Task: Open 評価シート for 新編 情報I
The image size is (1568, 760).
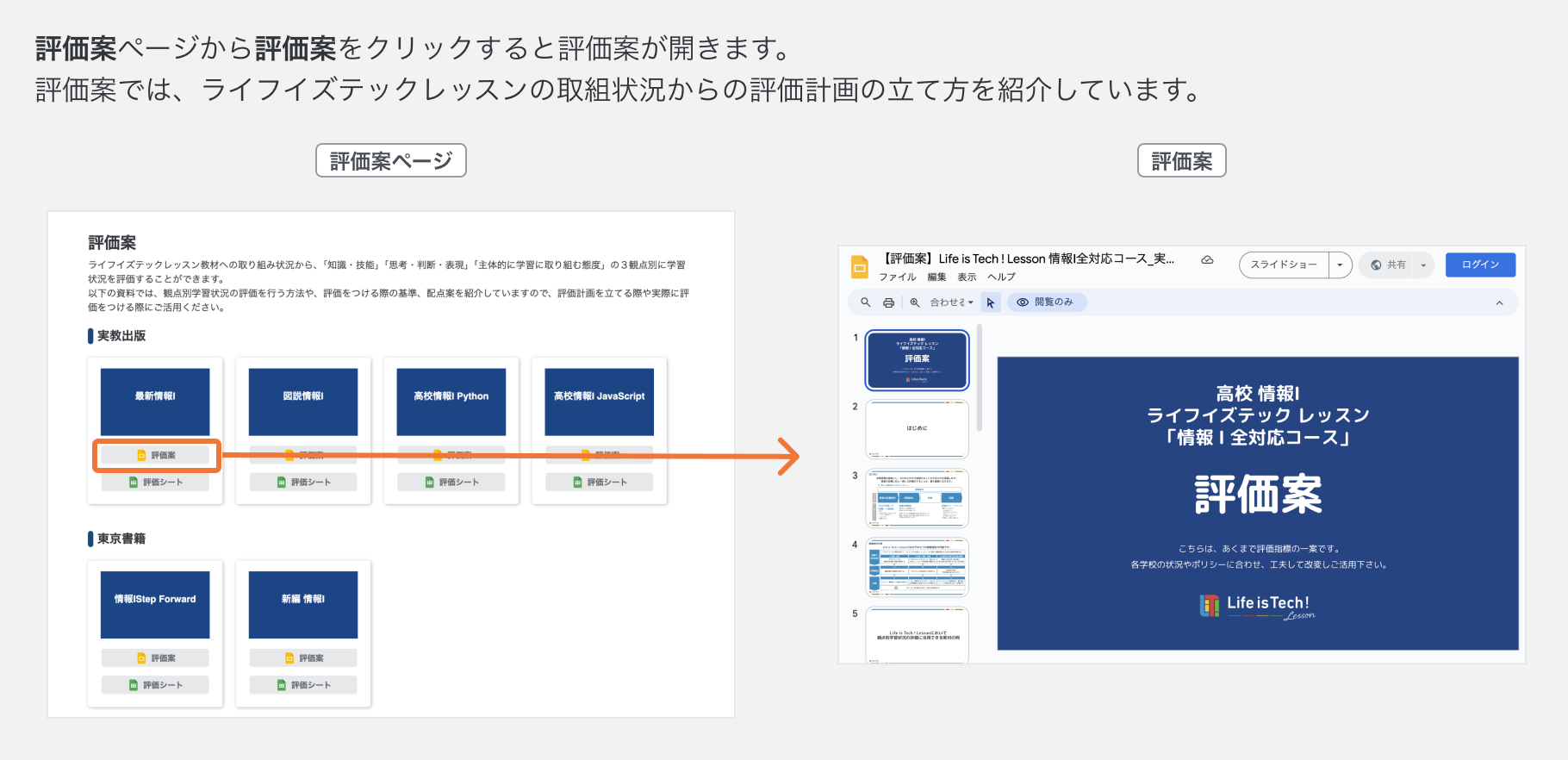Action: [303, 685]
